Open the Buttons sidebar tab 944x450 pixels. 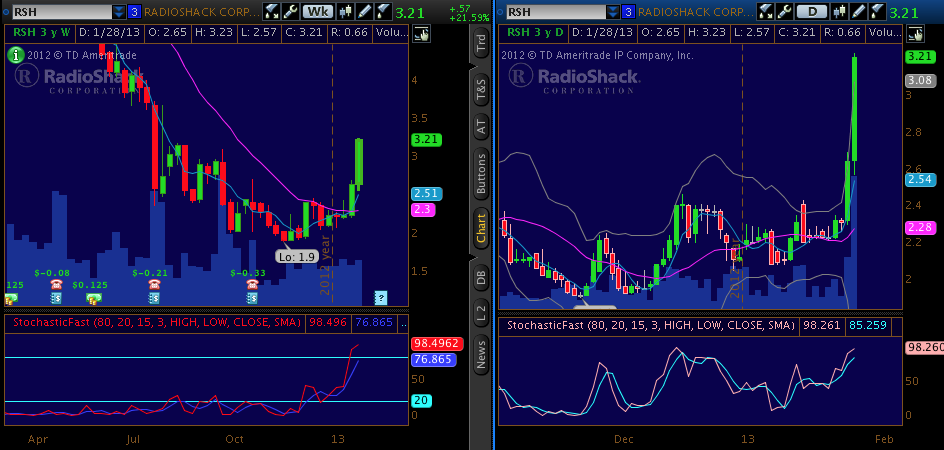481,175
